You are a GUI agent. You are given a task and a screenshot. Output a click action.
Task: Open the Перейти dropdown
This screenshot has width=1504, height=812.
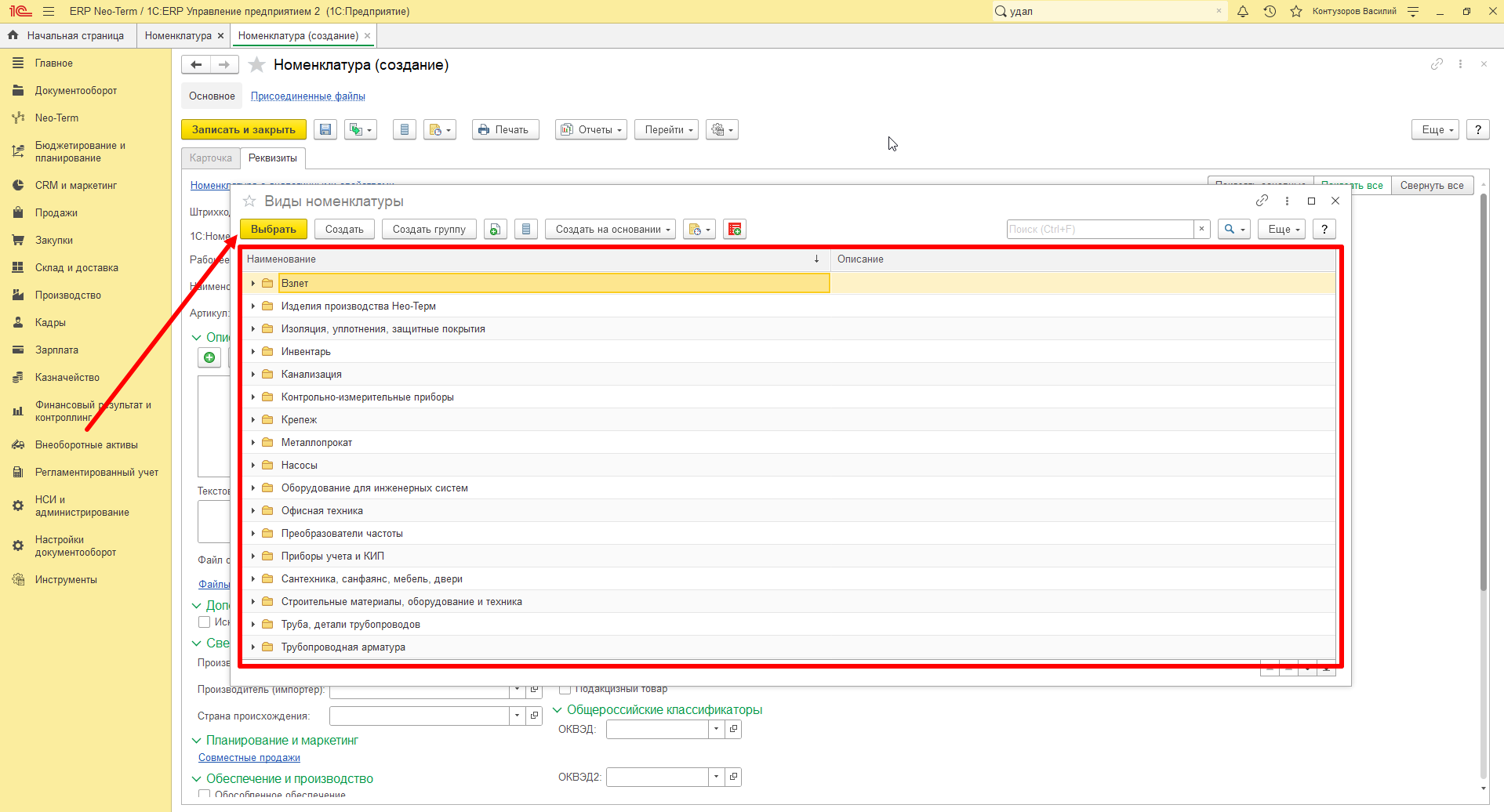(667, 130)
